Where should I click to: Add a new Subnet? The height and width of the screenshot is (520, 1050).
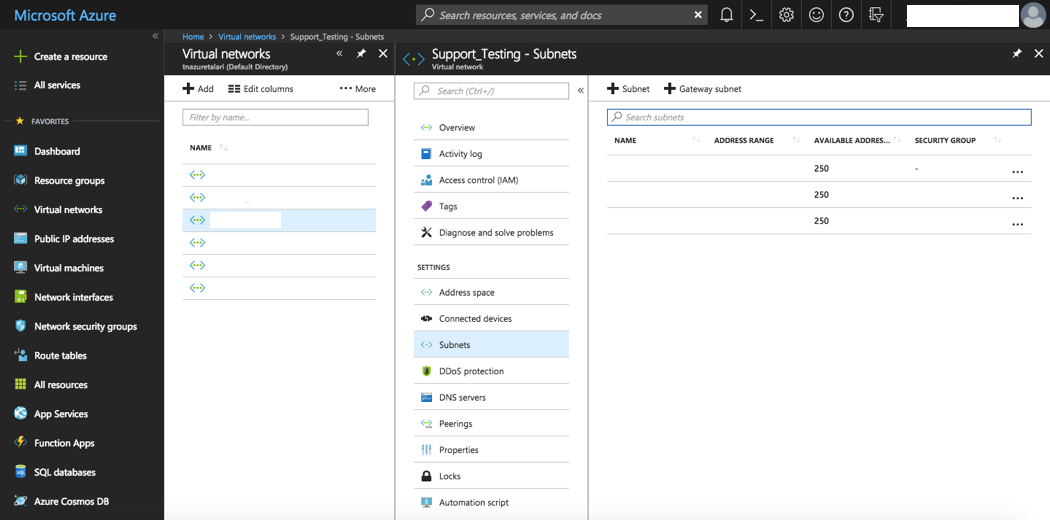click(628, 89)
